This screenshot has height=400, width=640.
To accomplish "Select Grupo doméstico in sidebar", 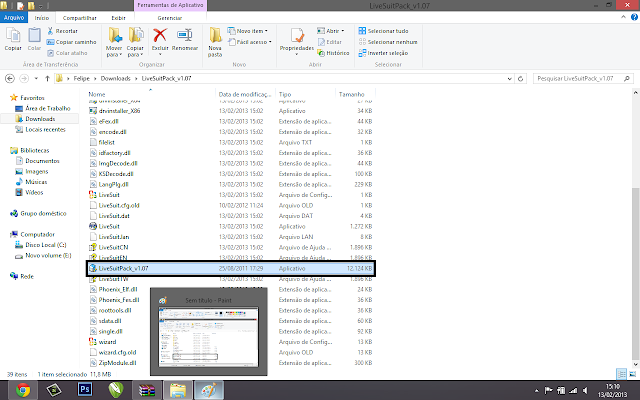I will (38, 213).
